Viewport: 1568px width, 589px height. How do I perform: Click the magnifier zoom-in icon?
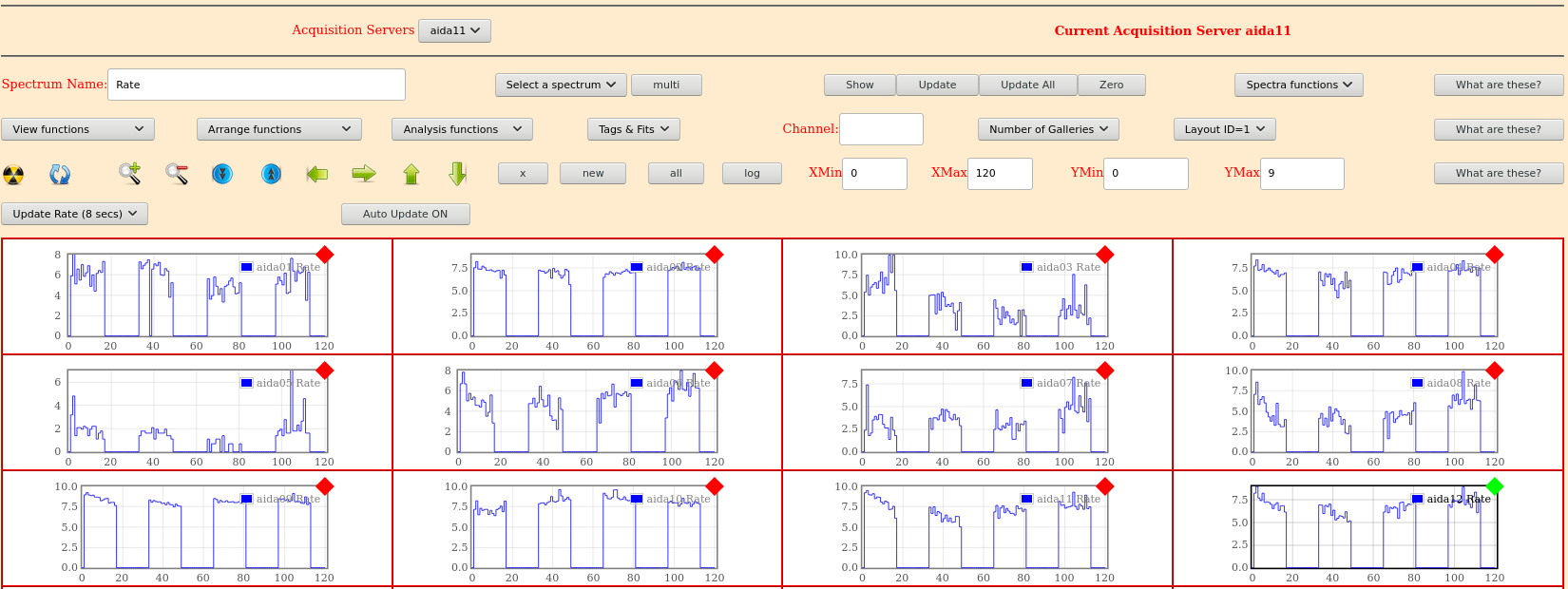point(129,173)
